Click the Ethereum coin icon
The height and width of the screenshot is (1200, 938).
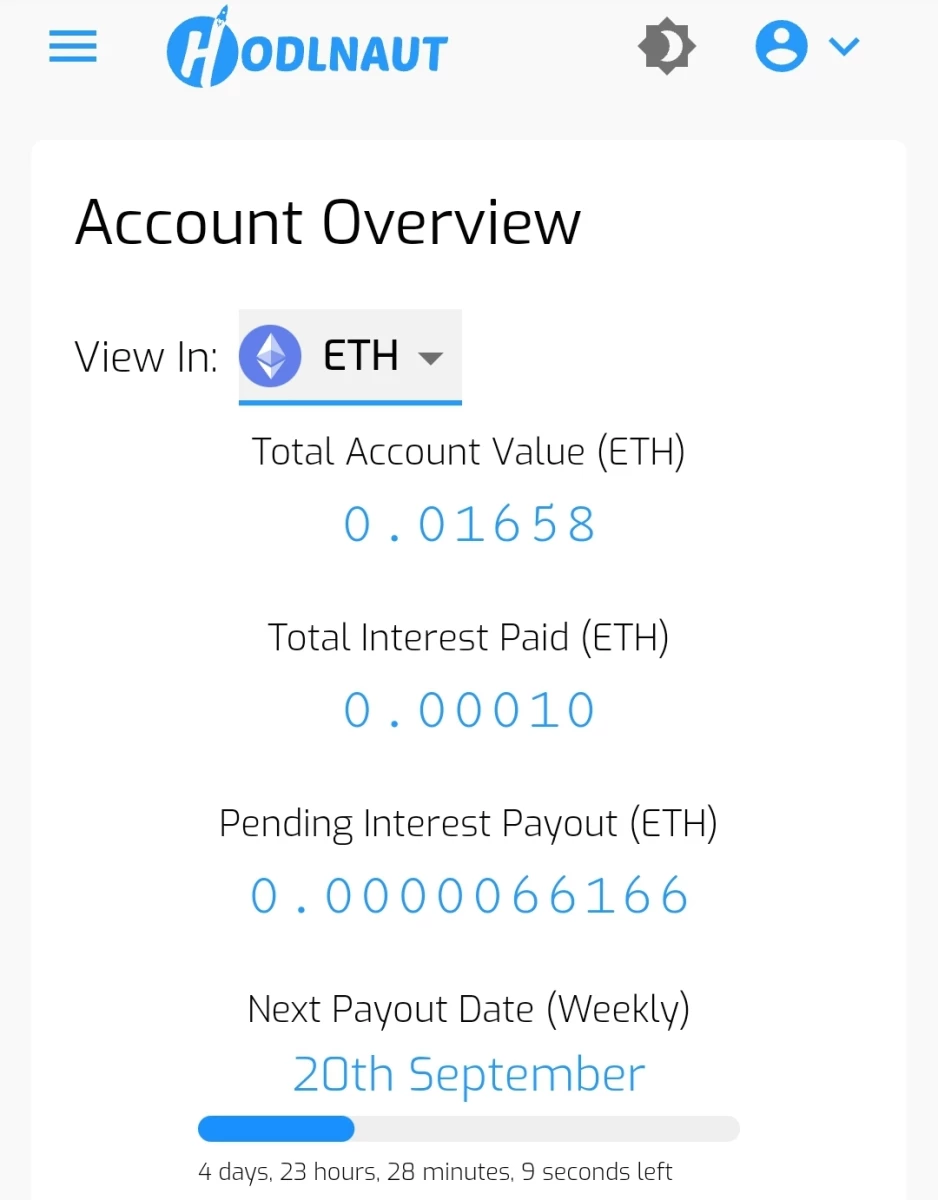[270, 356]
